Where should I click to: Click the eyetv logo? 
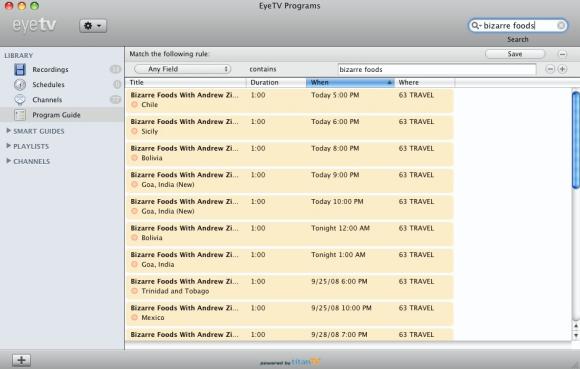[x=34, y=25]
